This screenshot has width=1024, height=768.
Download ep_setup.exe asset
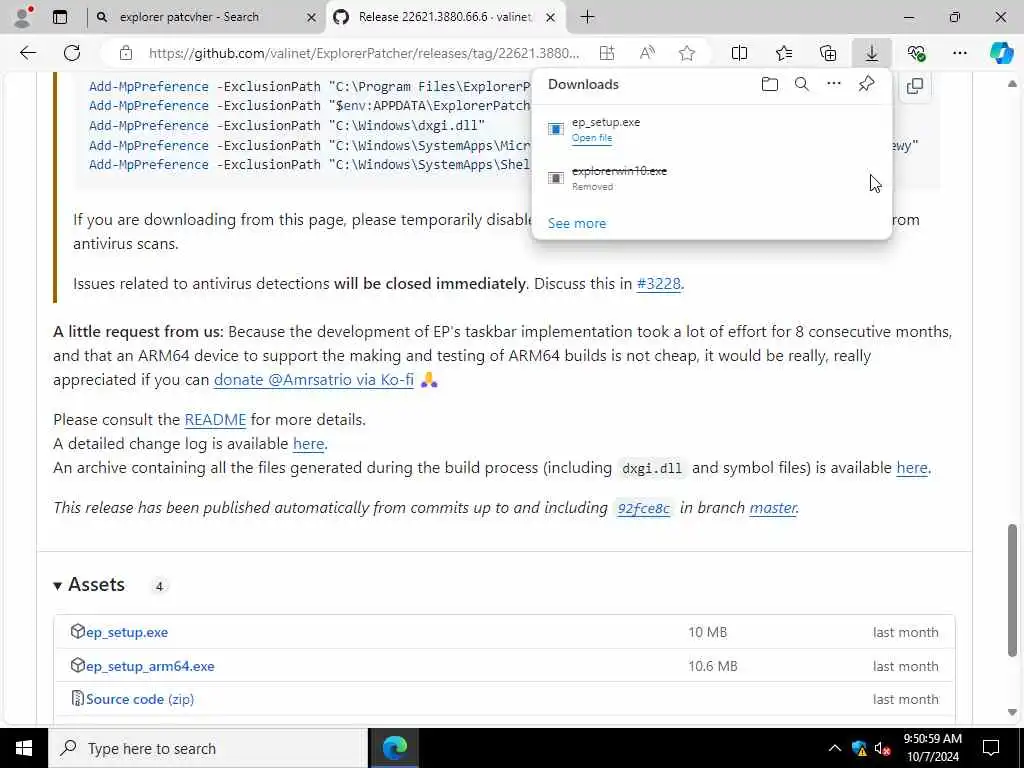click(127, 632)
